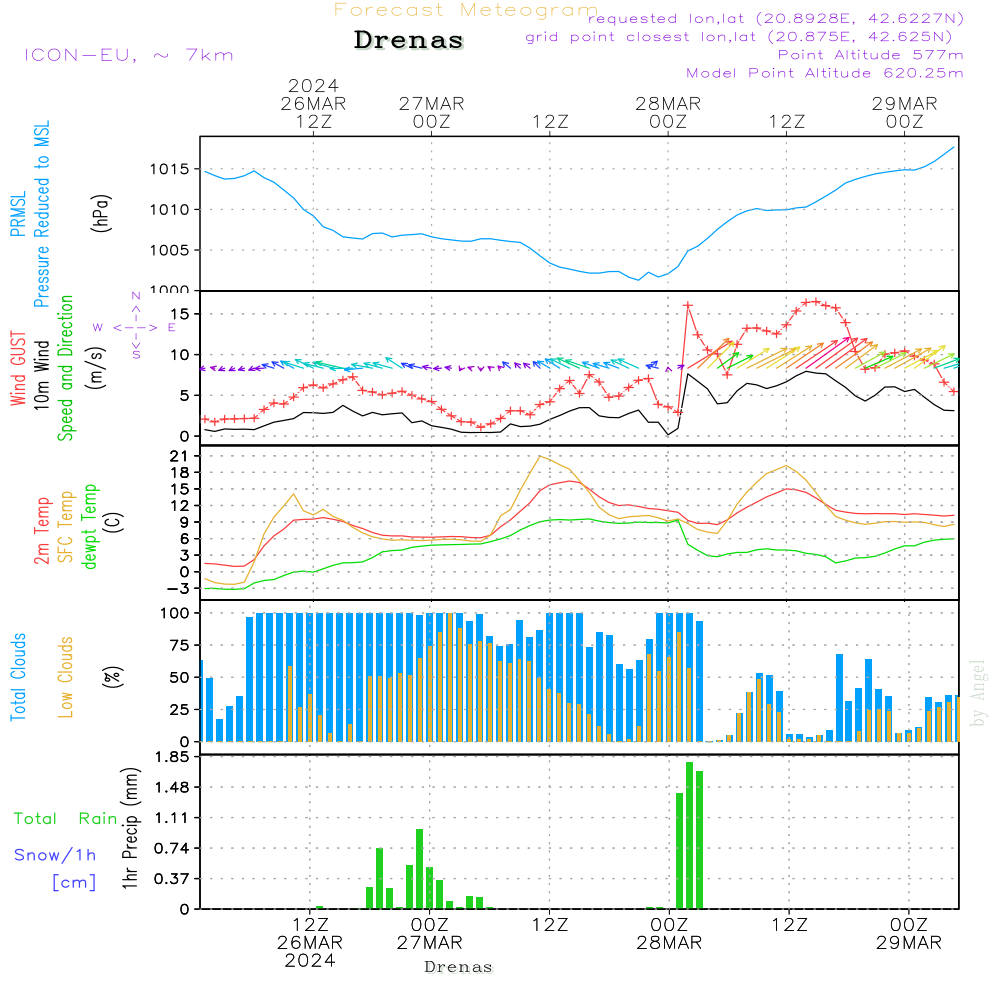Click the "Total Rain" legend label
The image size is (1000, 1000).
click(x=65, y=819)
